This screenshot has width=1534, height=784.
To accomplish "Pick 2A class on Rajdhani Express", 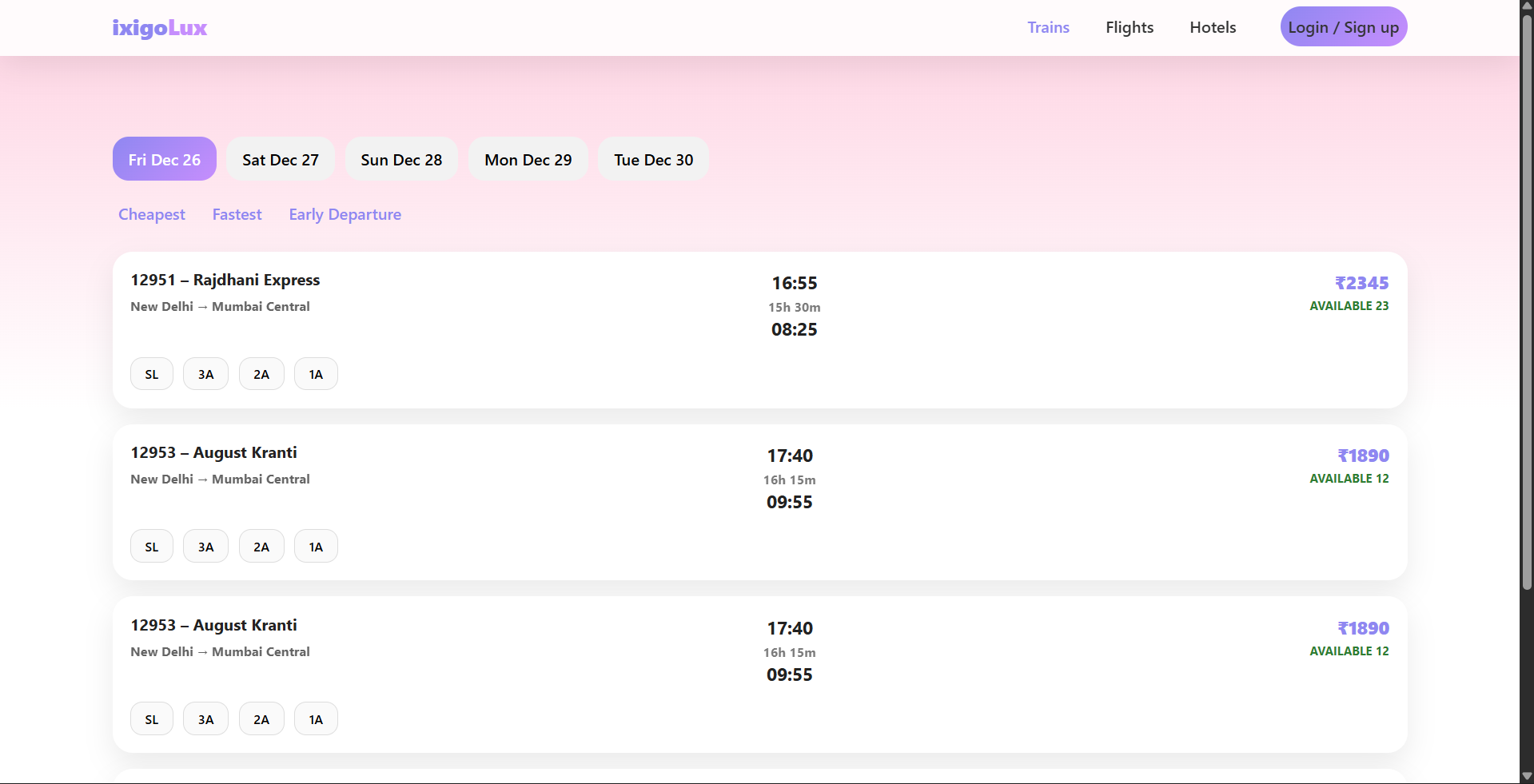I will click(261, 374).
